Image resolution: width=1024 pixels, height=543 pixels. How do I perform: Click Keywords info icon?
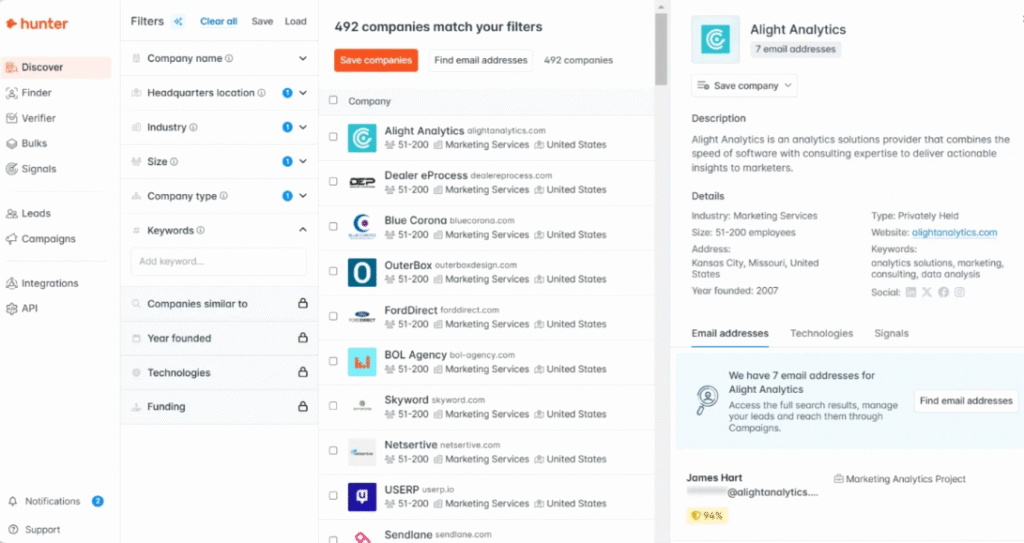pos(200,230)
